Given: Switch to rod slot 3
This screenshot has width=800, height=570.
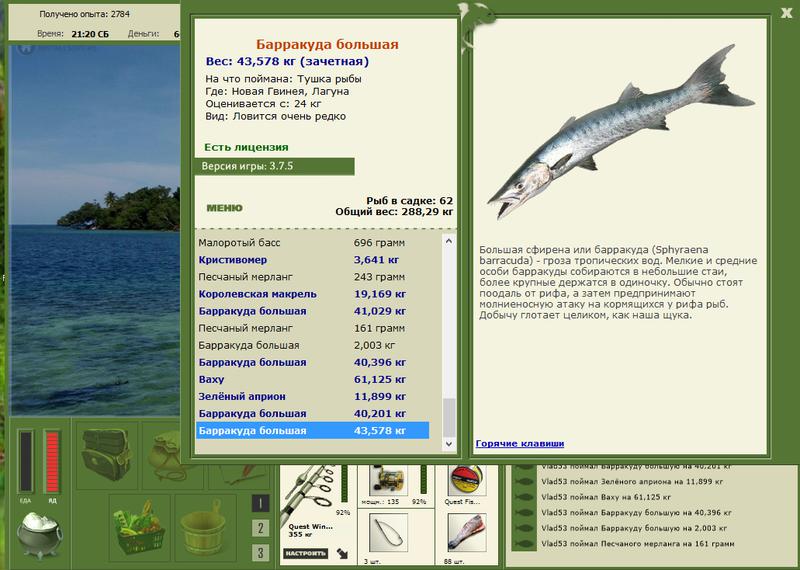Looking at the screenshot, I should click(x=260, y=552).
